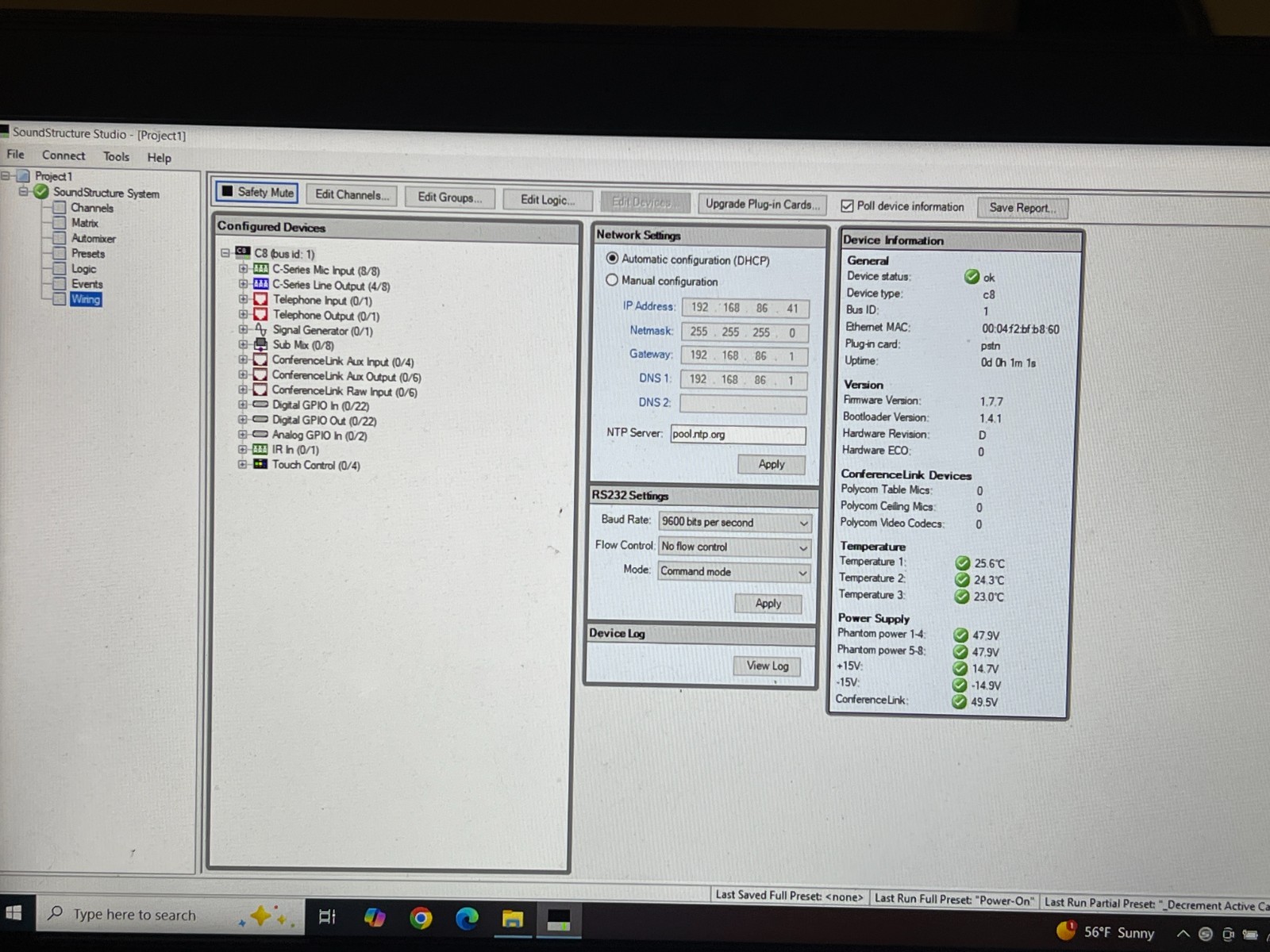The width and height of the screenshot is (1270, 952).
Task: Open the Baud Rate dropdown
Action: 735,522
